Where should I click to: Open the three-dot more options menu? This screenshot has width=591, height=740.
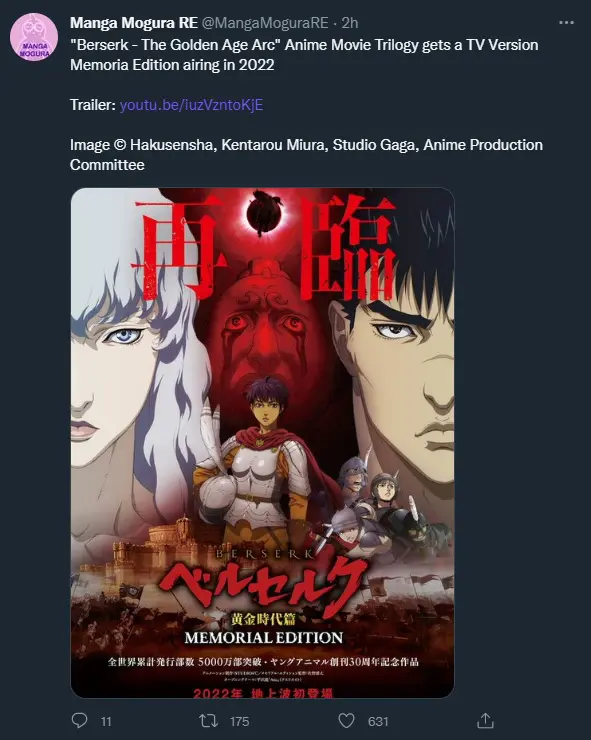click(x=566, y=23)
